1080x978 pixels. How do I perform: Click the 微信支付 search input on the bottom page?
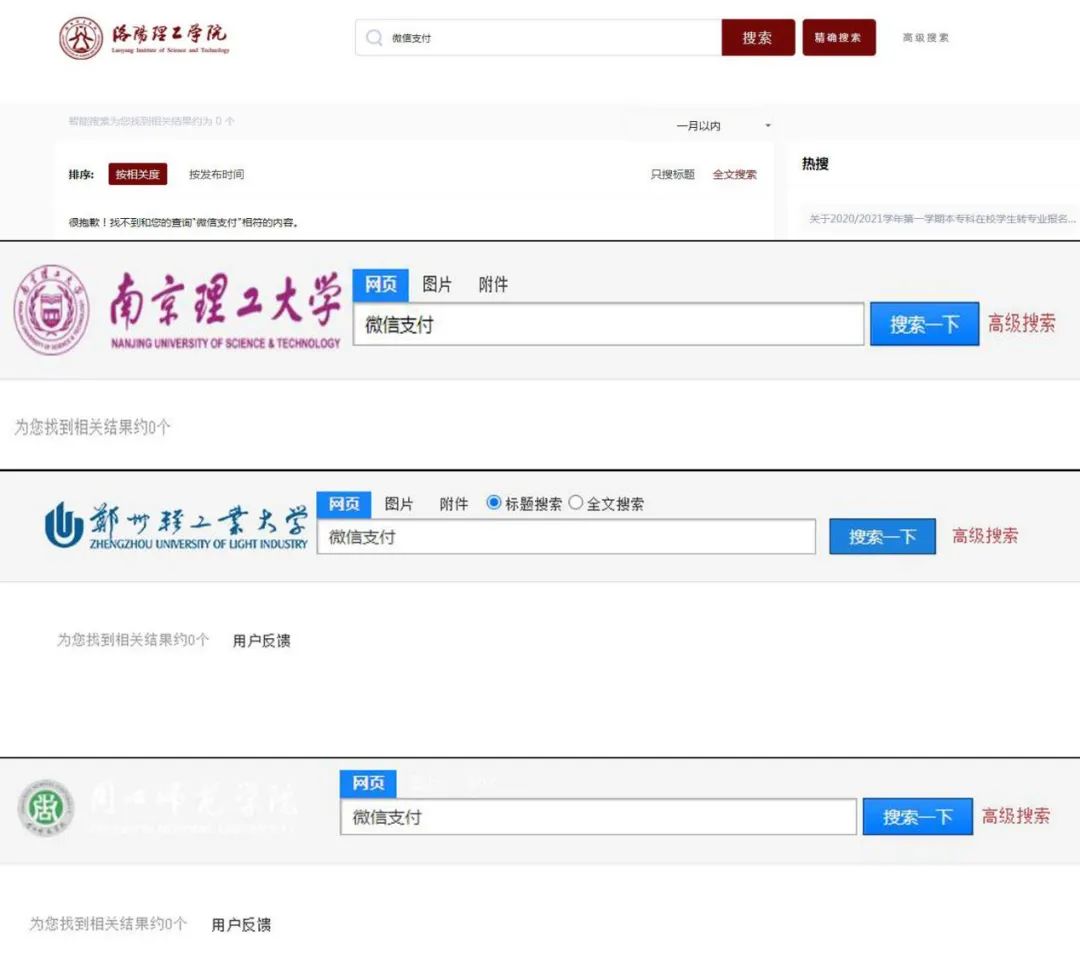tap(600, 816)
